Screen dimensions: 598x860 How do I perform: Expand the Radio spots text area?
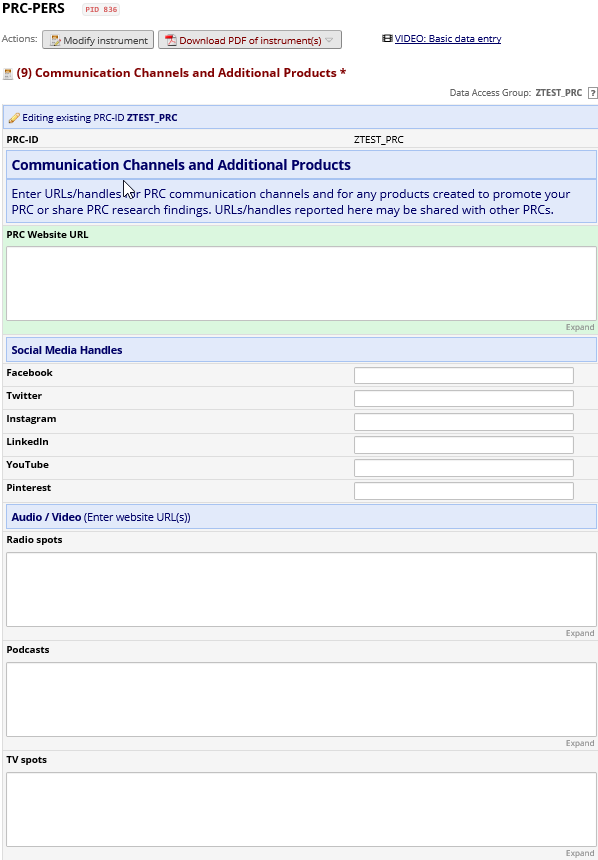click(580, 633)
